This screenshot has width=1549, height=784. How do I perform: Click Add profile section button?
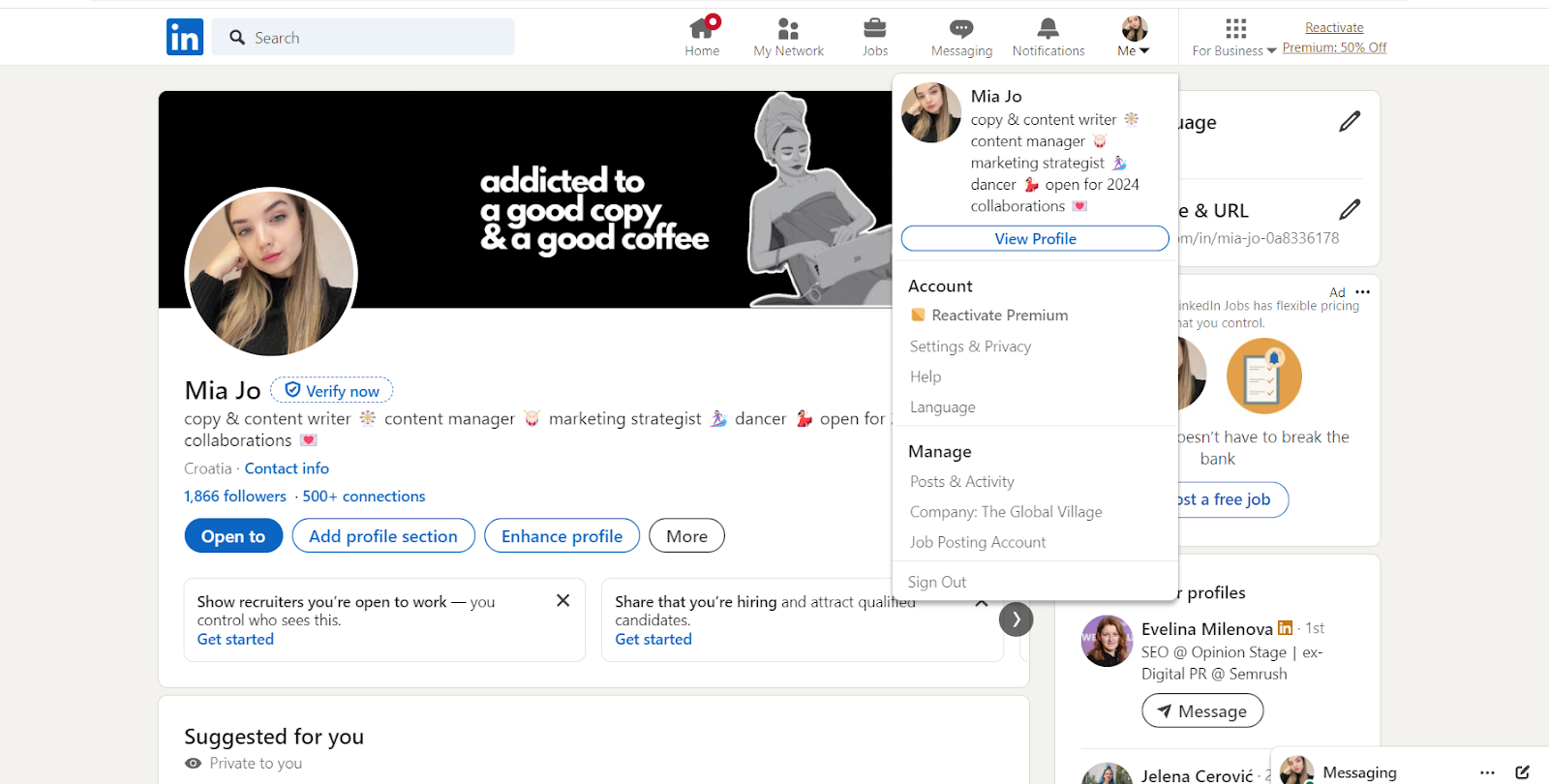point(383,535)
